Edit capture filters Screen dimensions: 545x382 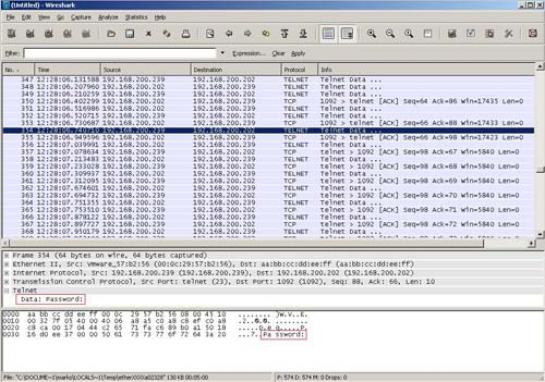coord(452,34)
